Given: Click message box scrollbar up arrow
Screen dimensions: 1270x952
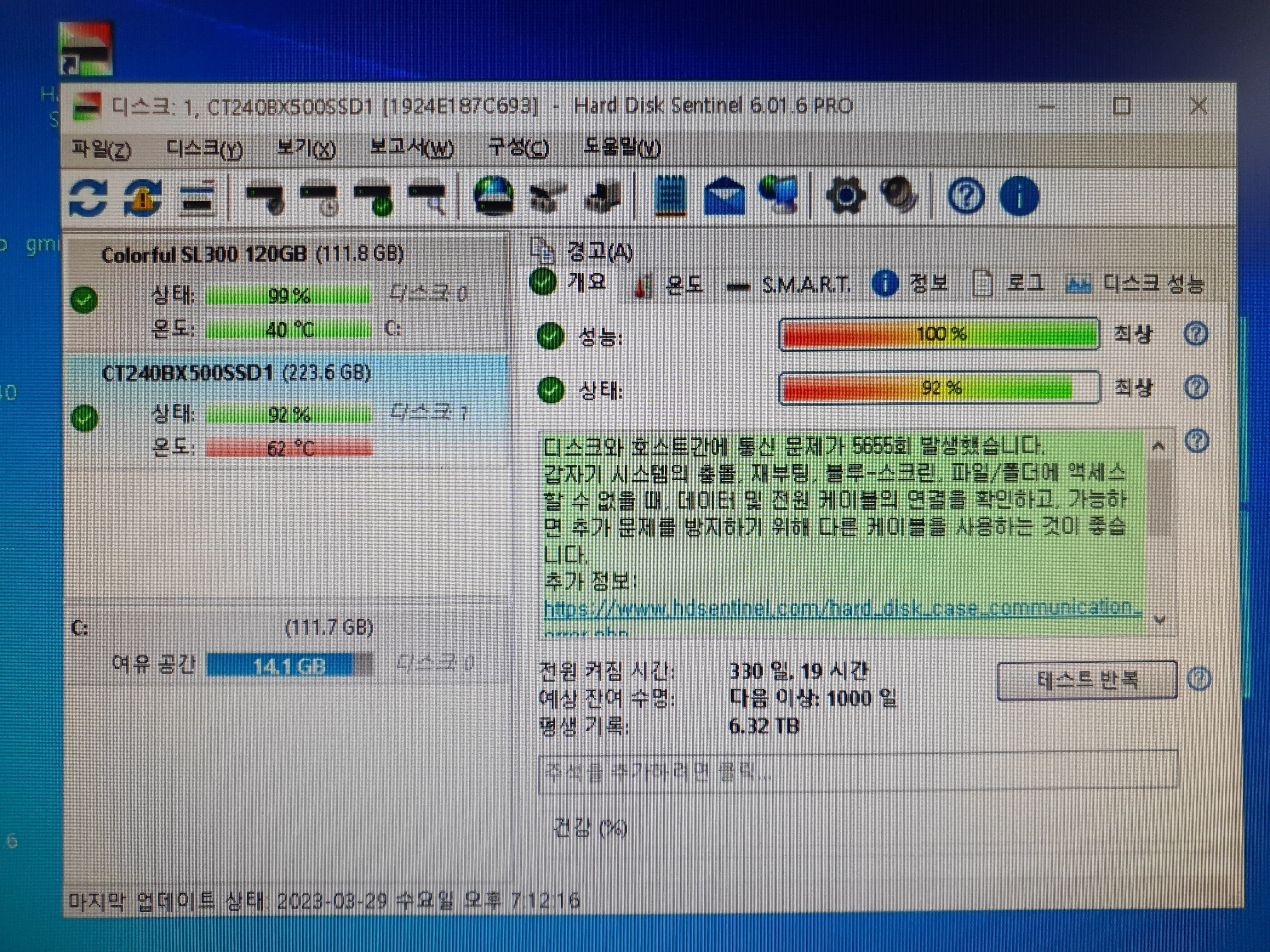Looking at the screenshot, I should (1158, 445).
